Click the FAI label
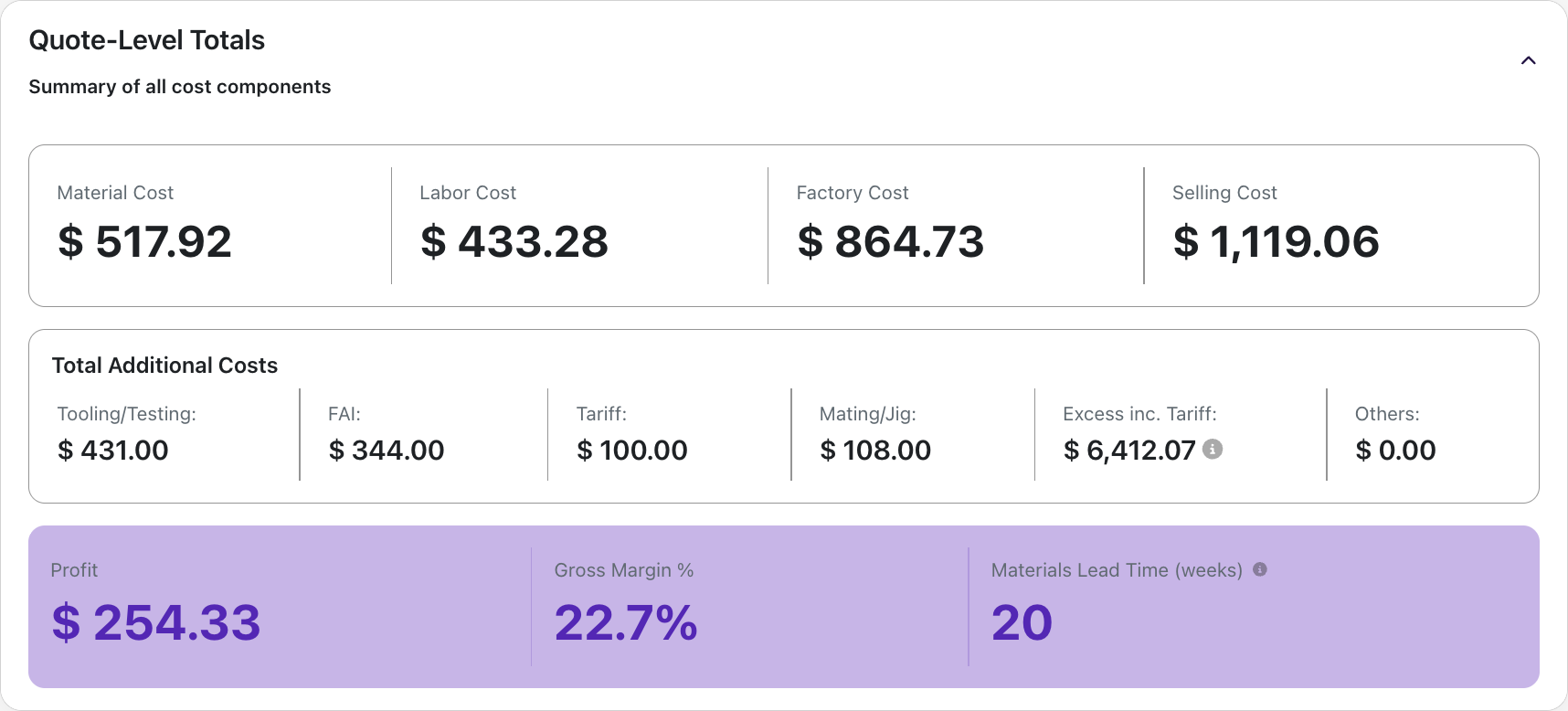 (344, 414)
